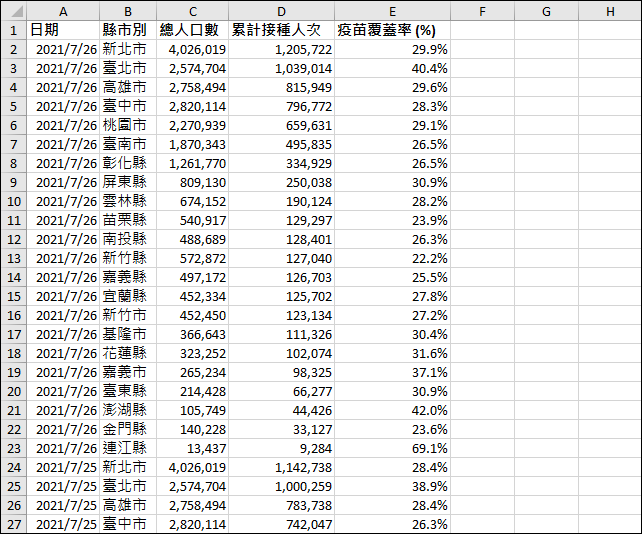This screenshot has height=534, width=642.
Task: Select cell 臺北市 in row 3
Action: [128, 68]
